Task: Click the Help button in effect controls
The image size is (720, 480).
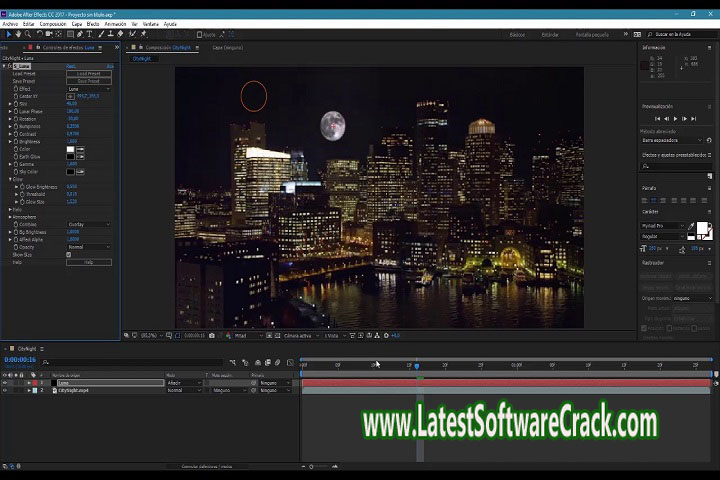Action: pyautogui.click(x=88, y=262)
